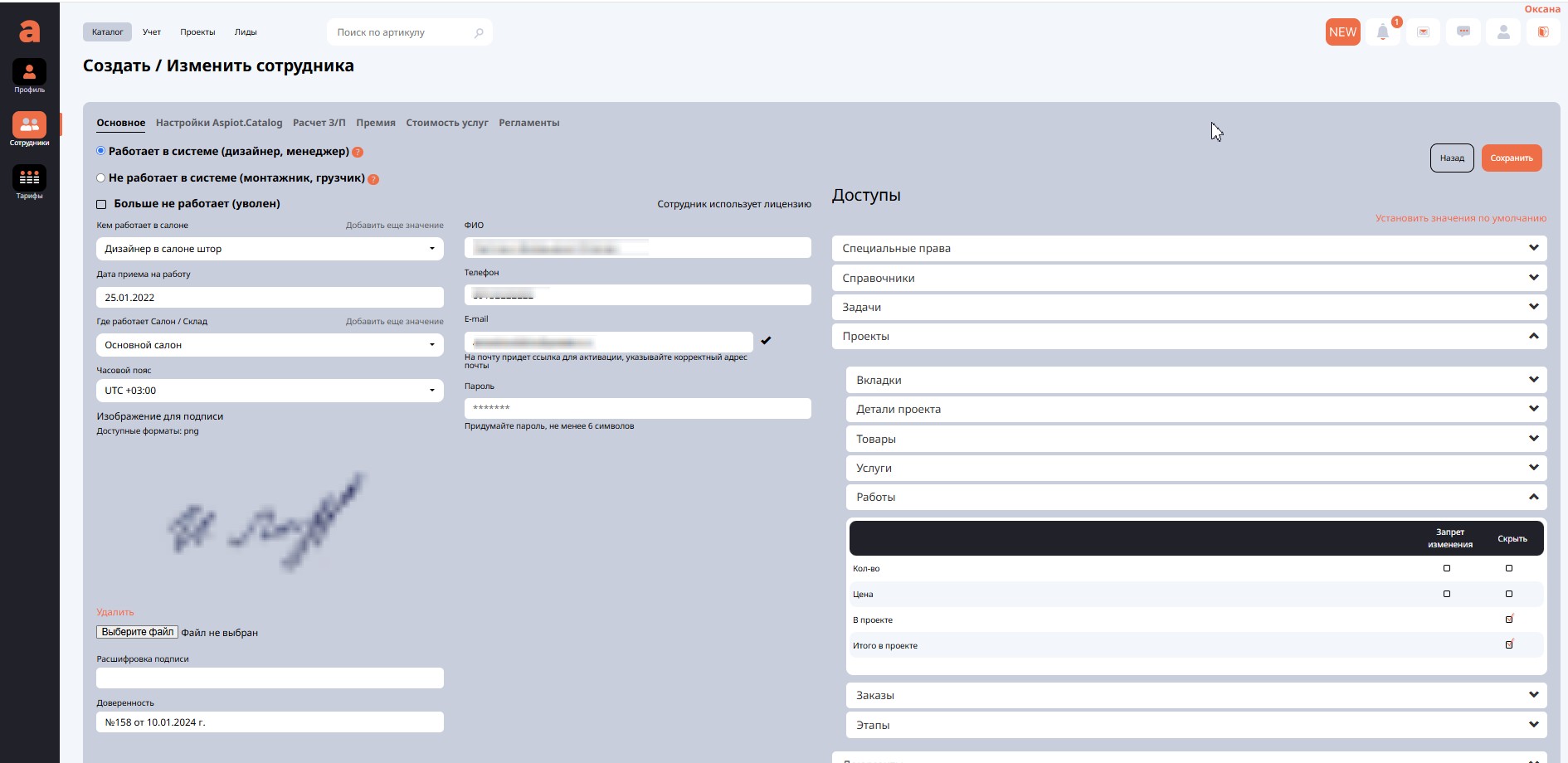Toggle Скрыть checkbox for Кол-во row

click(1508, 568)
